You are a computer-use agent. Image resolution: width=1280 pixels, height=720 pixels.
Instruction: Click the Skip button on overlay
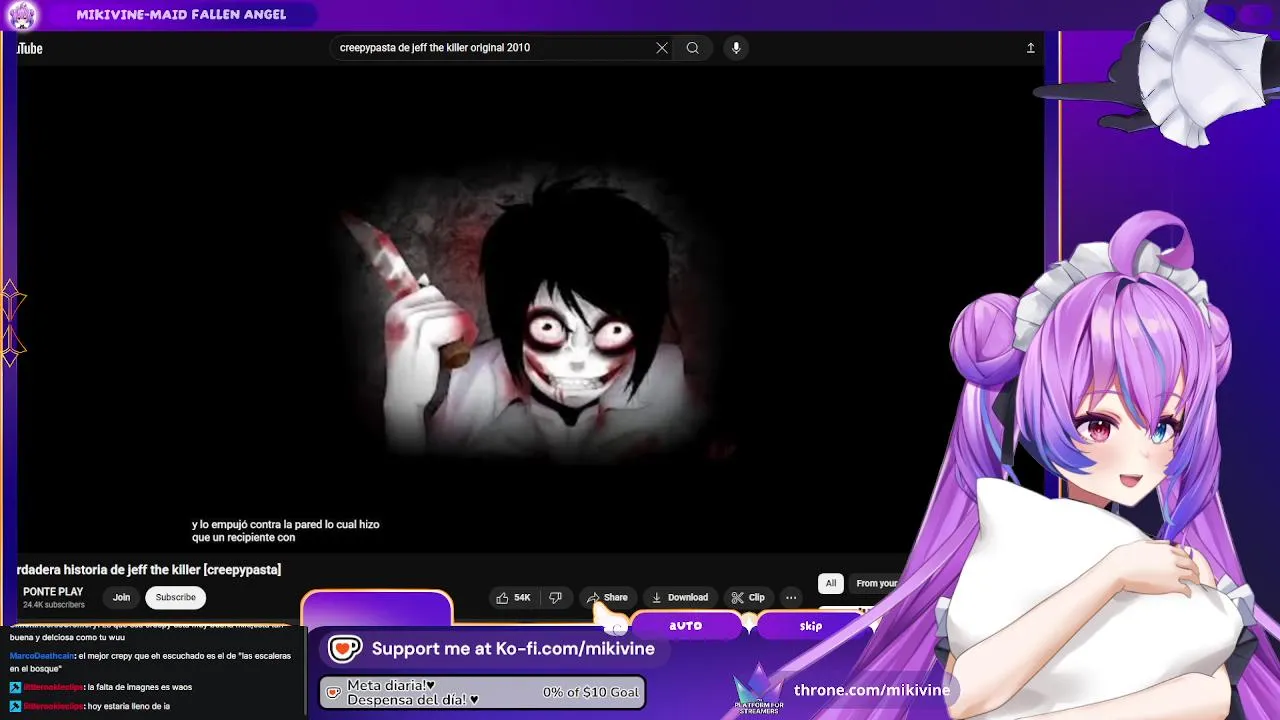click(811, 626)
